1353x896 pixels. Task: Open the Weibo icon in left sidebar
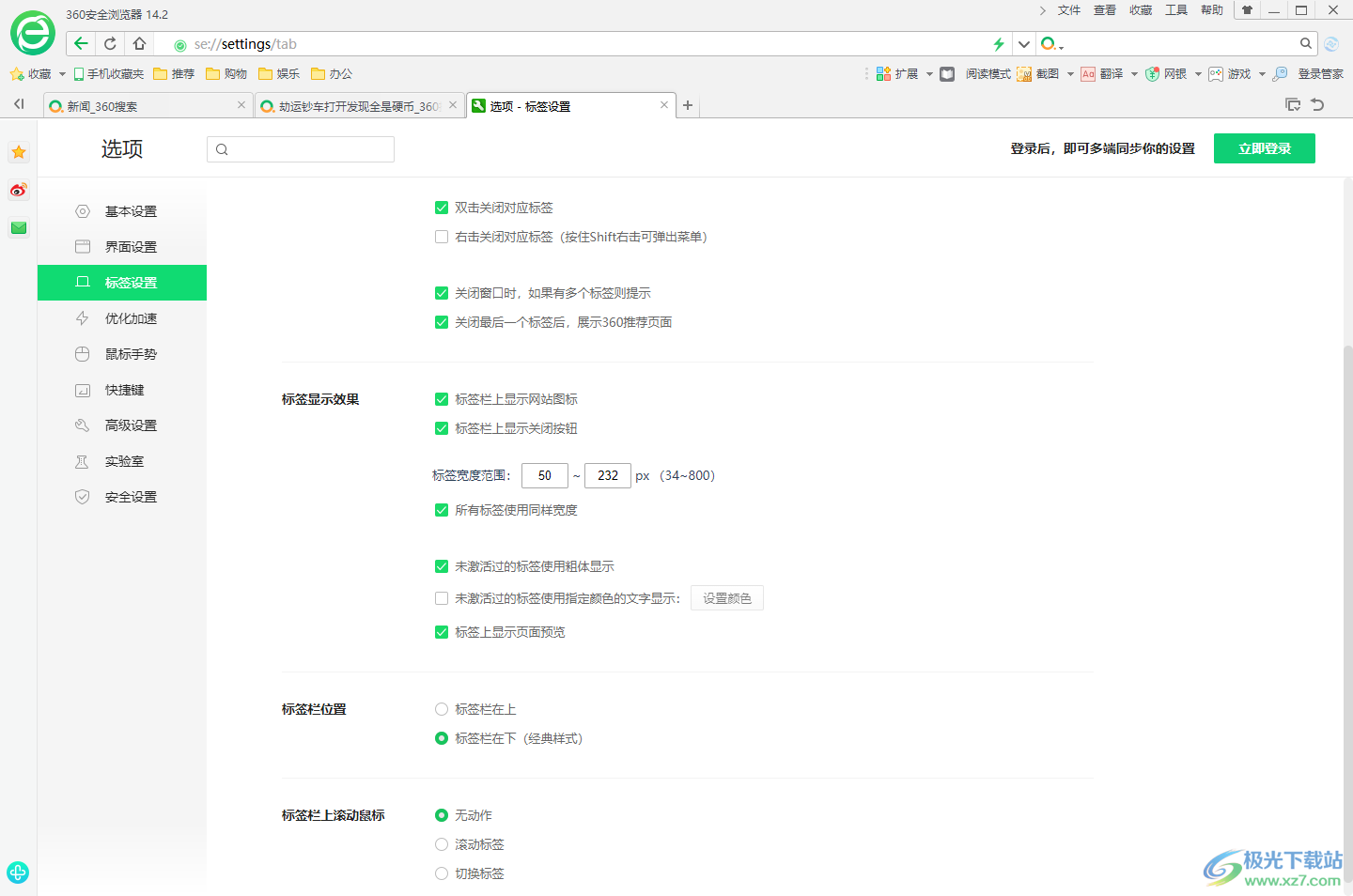pos(19,190)
